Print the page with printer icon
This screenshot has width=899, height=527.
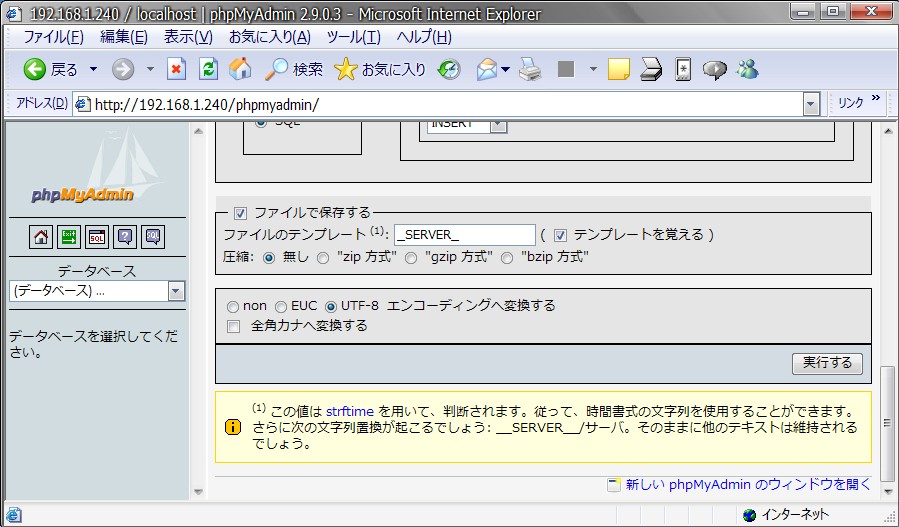(530, 69)
